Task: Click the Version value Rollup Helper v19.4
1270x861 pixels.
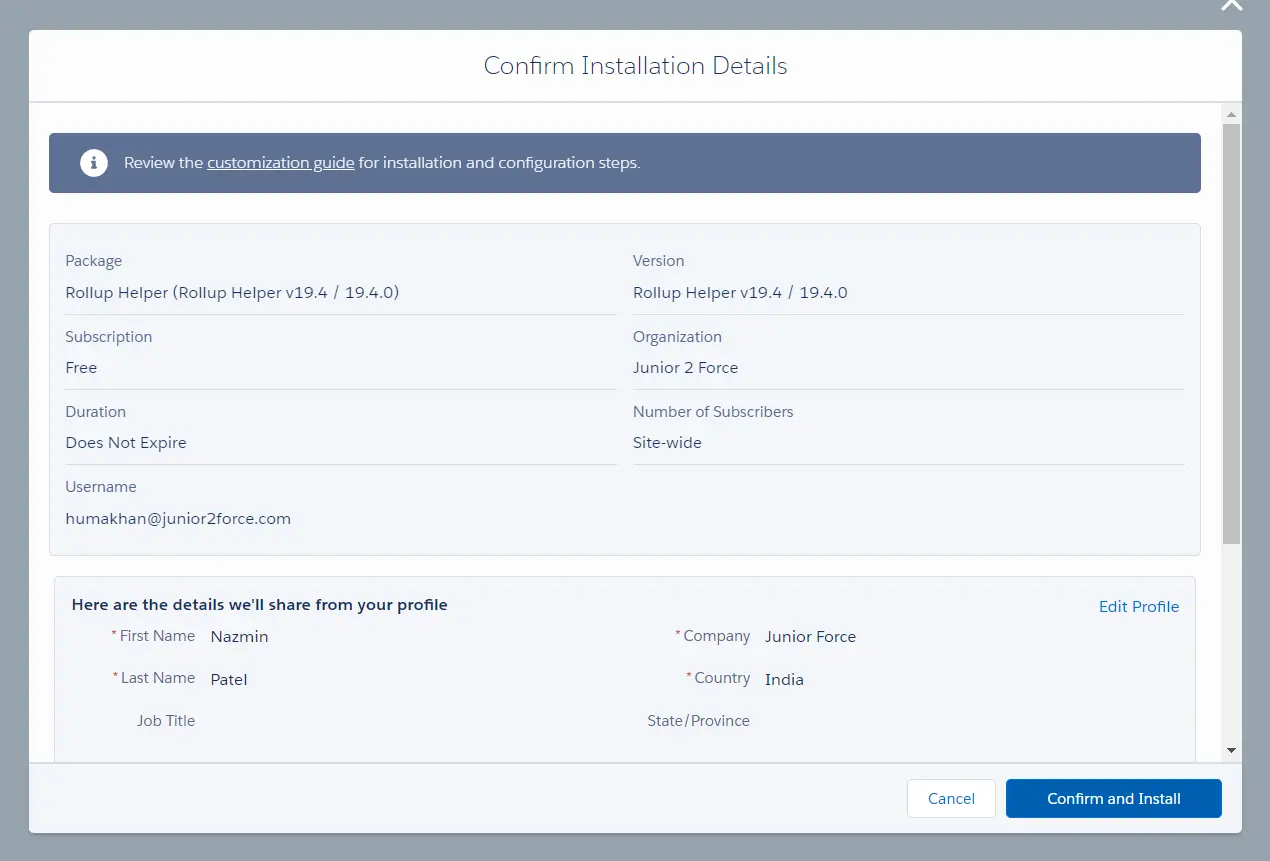Action: pyautogui.click(x=740, y=293)
